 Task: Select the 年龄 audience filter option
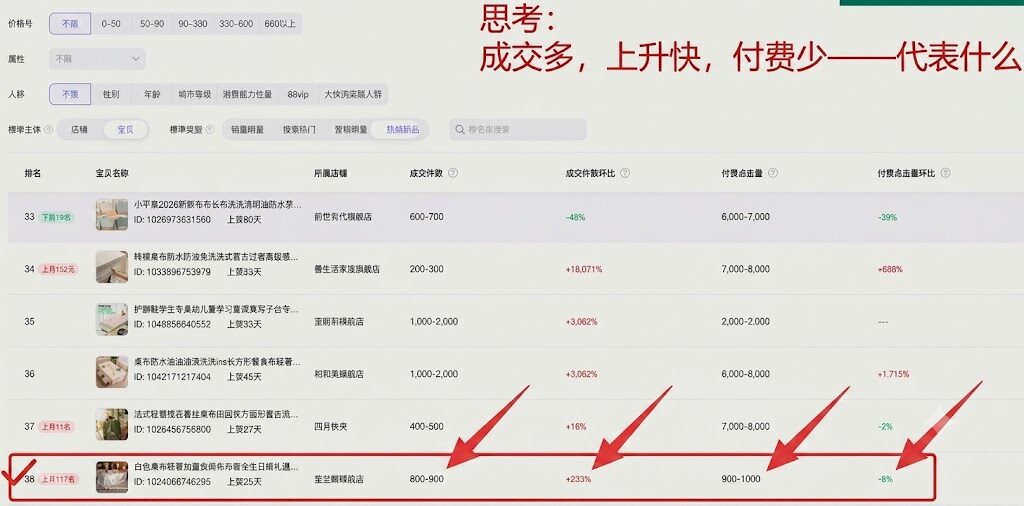[152, 94]
